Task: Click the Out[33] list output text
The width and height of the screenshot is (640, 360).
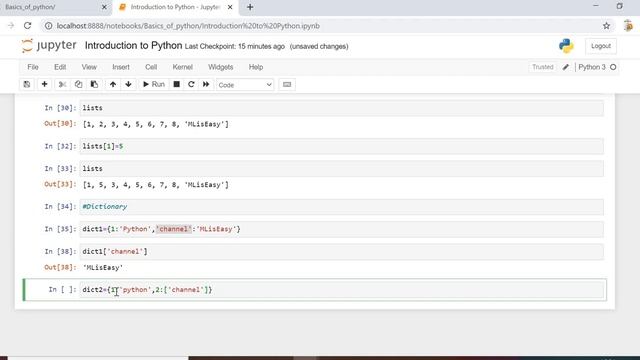Action: click(156, 185)
